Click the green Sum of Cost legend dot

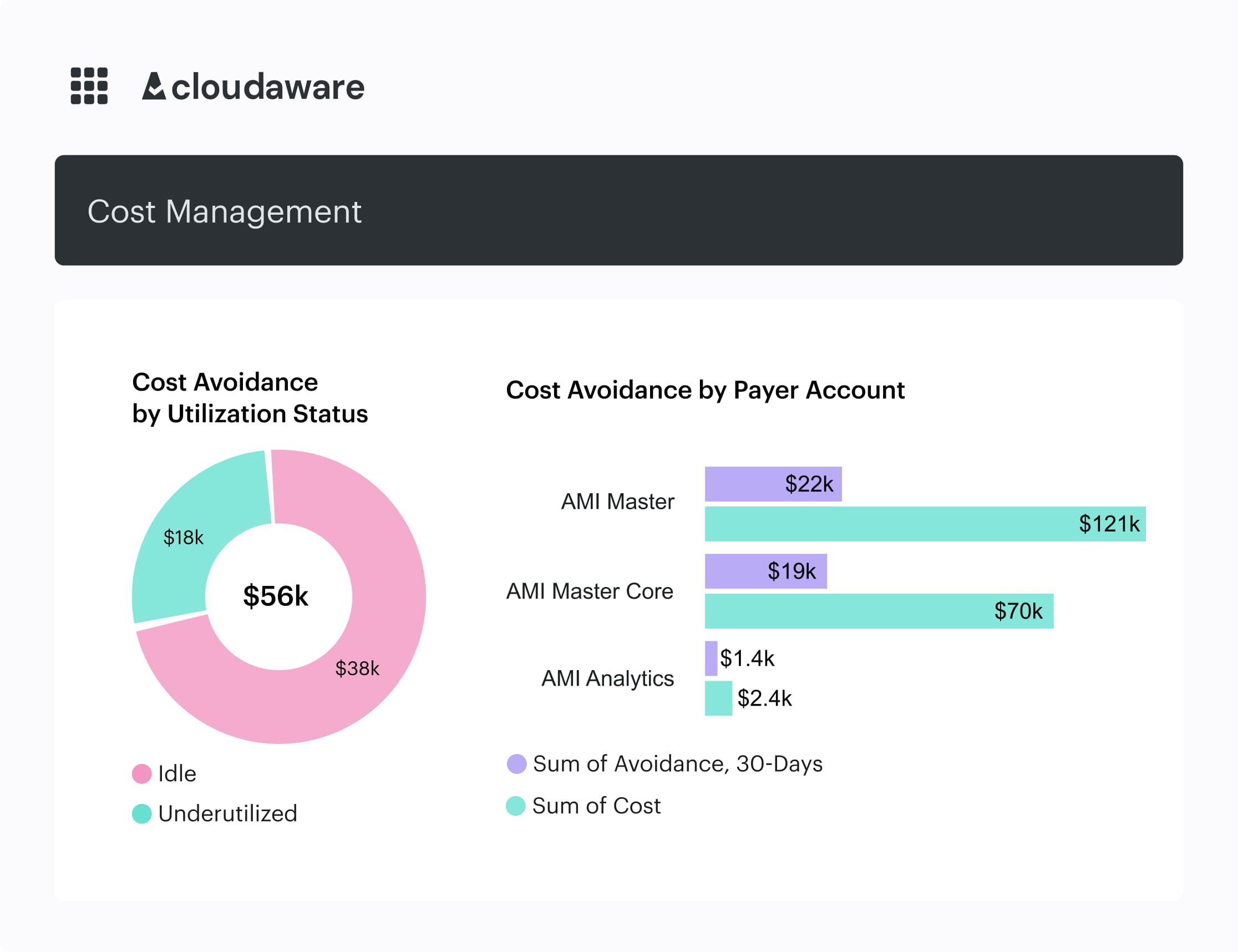pyautogui.click(x=516, y=805)
